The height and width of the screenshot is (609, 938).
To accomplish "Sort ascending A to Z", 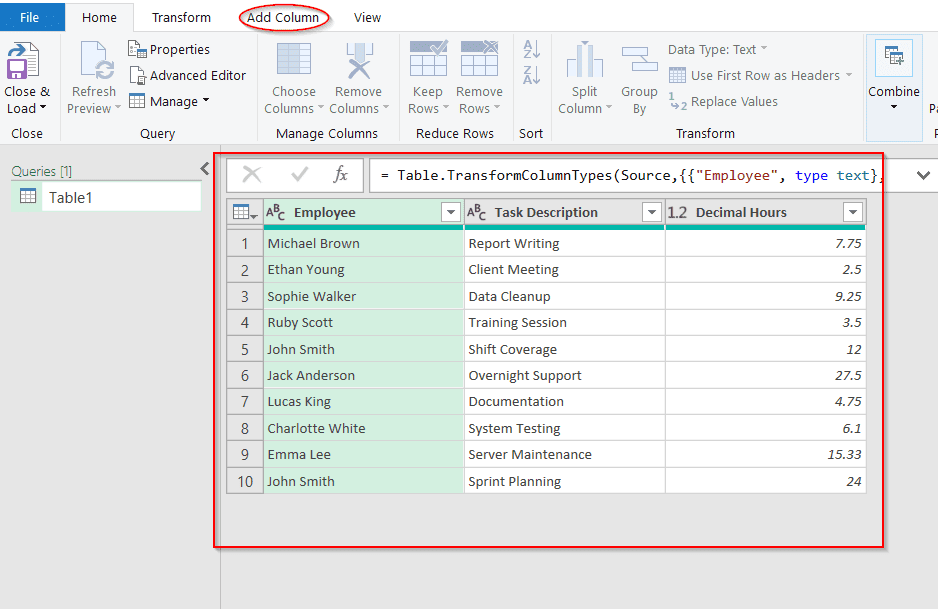I will [531, 49].
